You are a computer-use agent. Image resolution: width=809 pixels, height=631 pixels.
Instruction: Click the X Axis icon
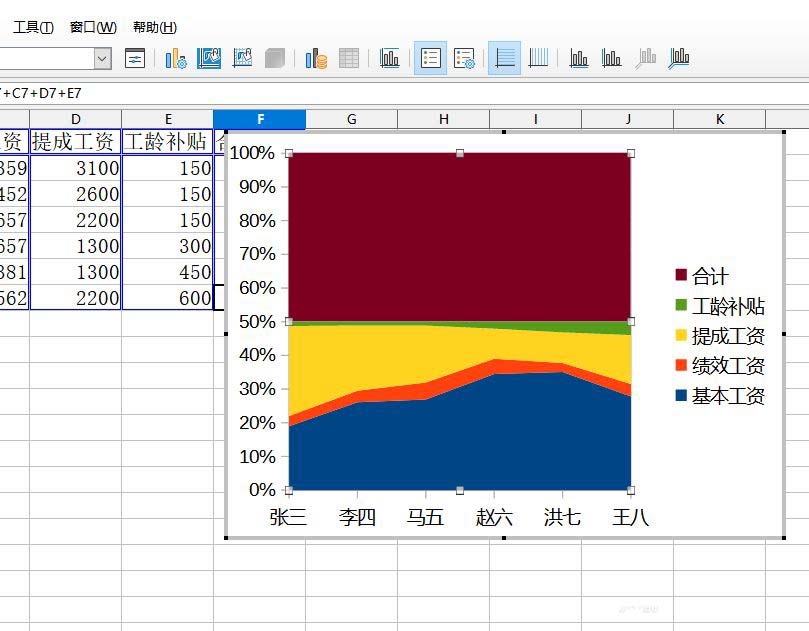[579, 58]
